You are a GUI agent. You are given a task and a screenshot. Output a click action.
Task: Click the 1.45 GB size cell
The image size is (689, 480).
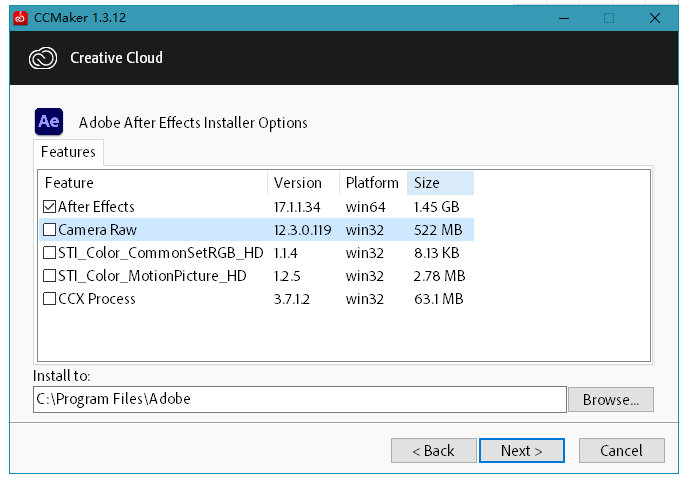437,207
